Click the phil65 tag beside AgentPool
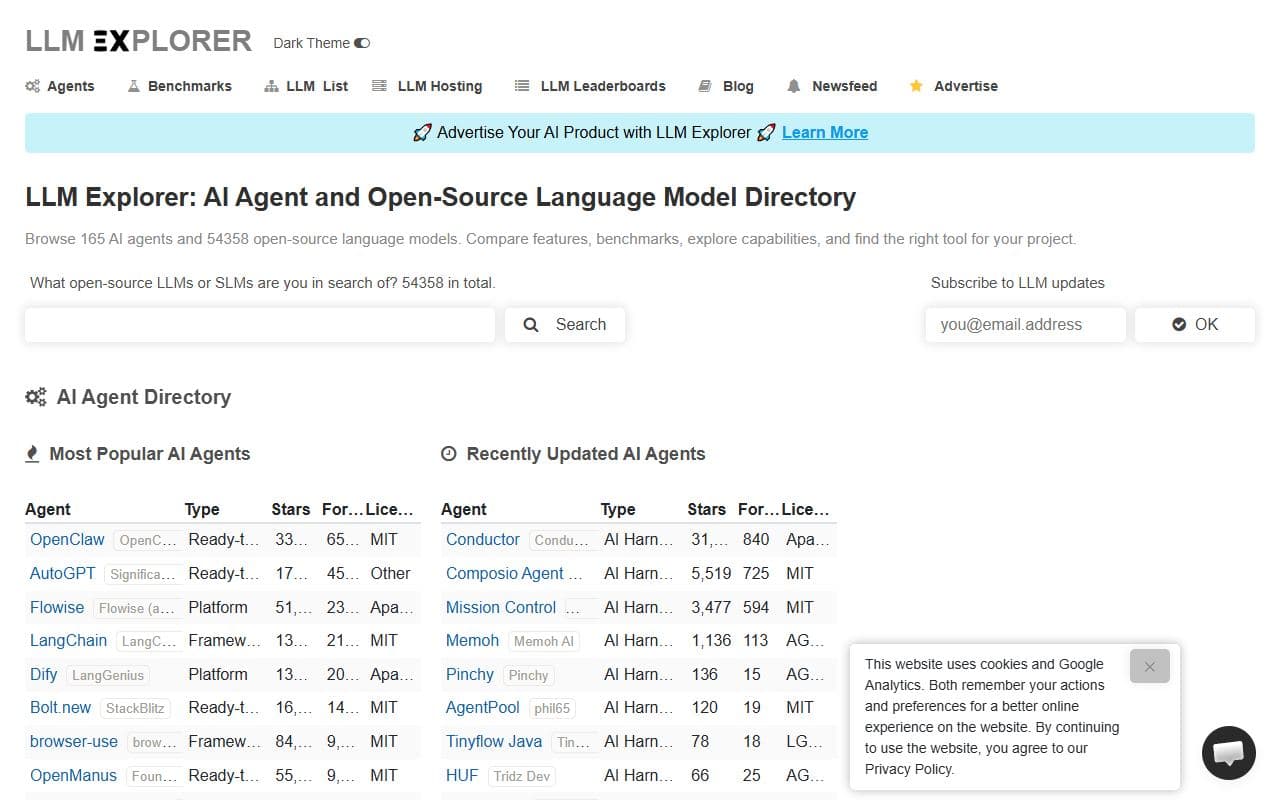 click(x=552, y=708)
